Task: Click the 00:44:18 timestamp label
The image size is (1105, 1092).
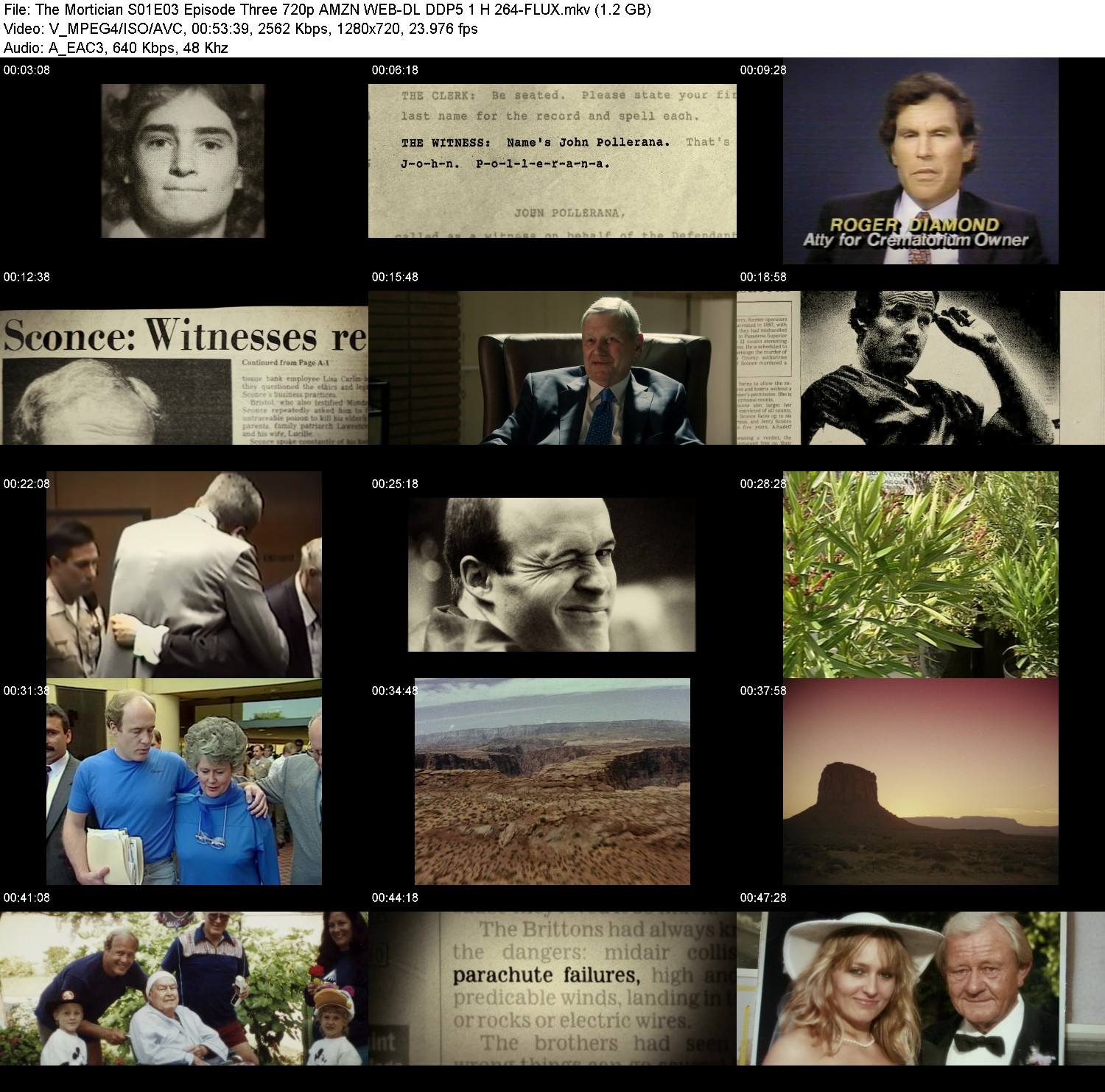Action: 395,898
